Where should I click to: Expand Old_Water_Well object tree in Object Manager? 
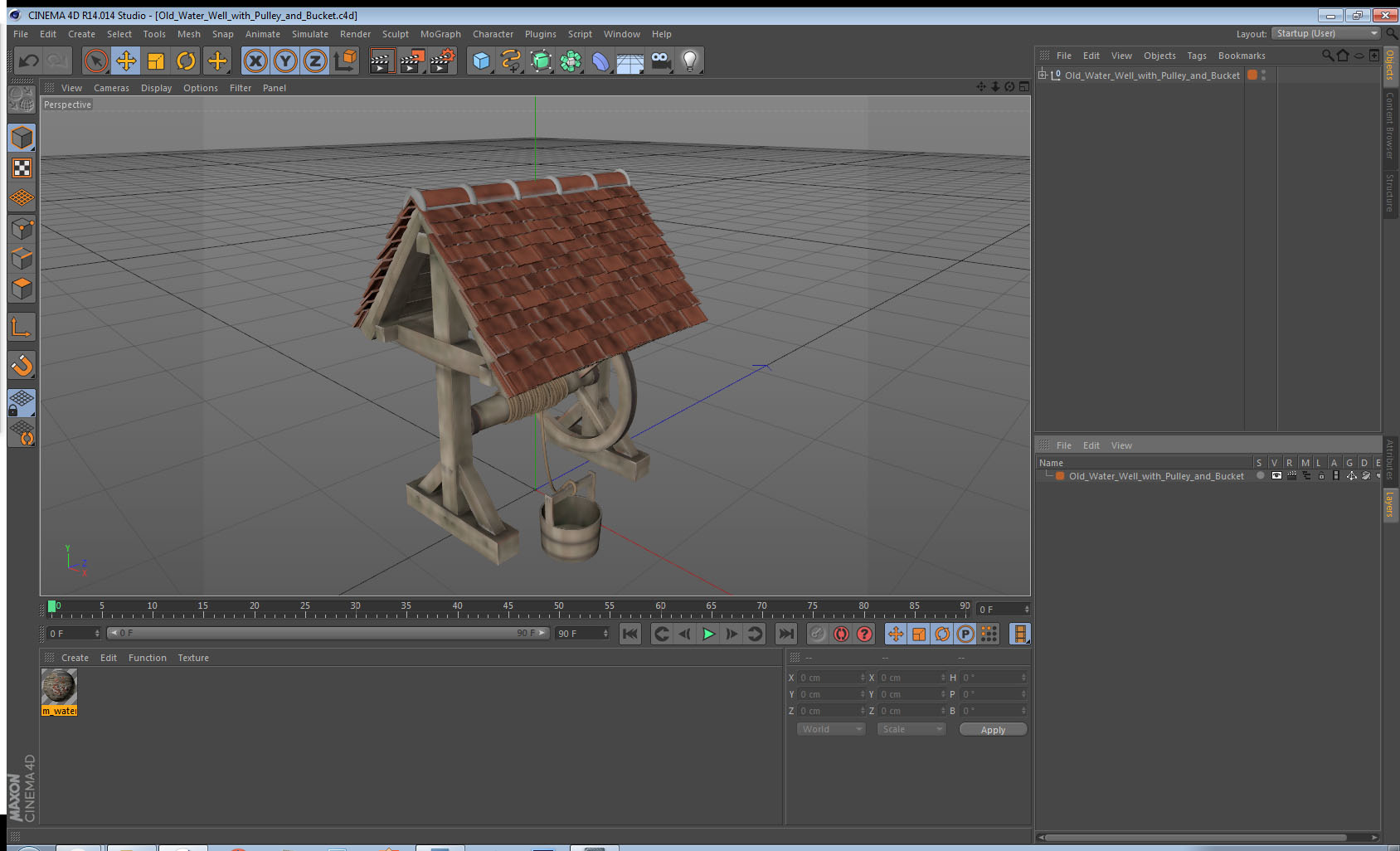click(x=1043, y=75)
